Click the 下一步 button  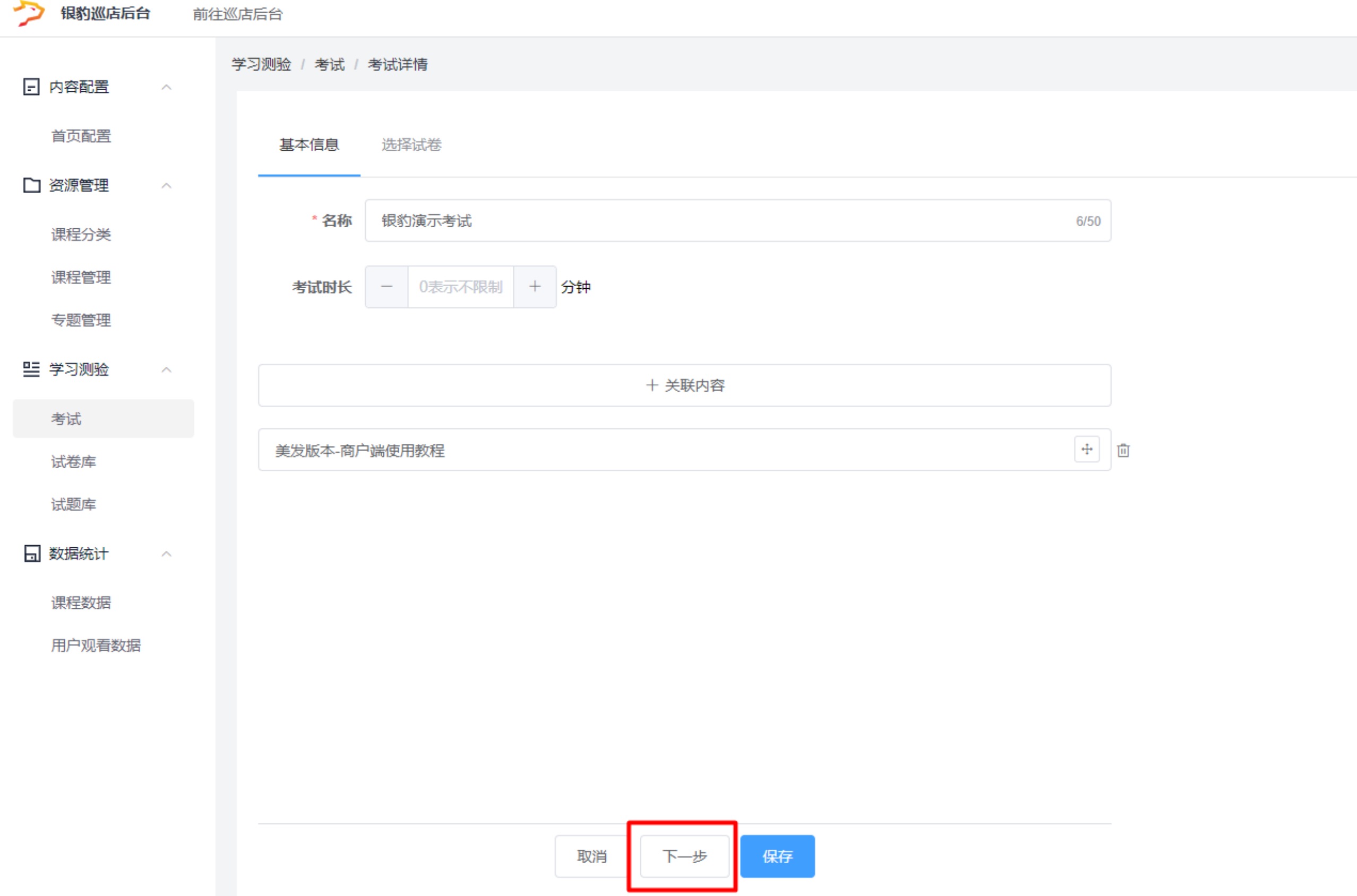(x=684, y=856)
